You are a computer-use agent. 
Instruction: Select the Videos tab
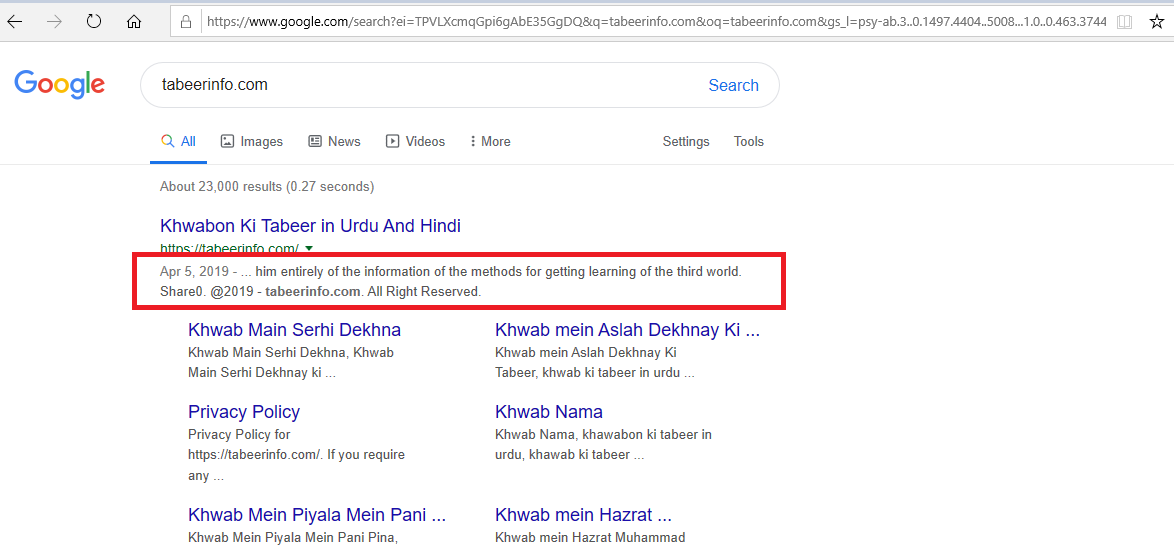pos(415,142)
